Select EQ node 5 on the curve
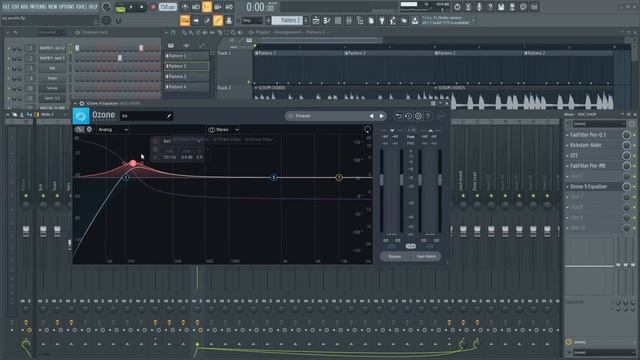The height and width of the screenshot is (360, 640). (x=273, y=178)
